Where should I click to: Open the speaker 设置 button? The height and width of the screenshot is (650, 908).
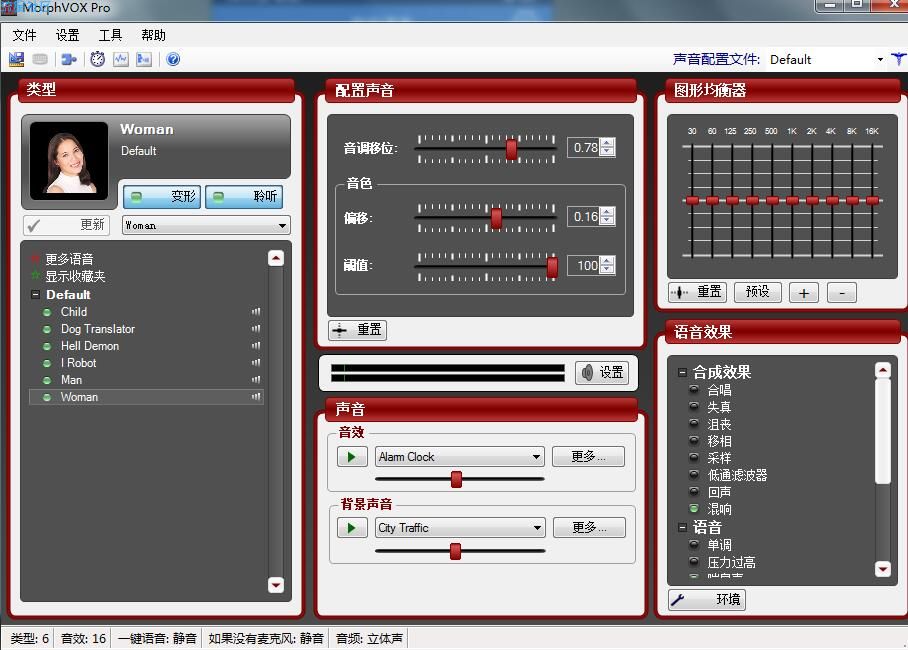(x=603, y=373)
